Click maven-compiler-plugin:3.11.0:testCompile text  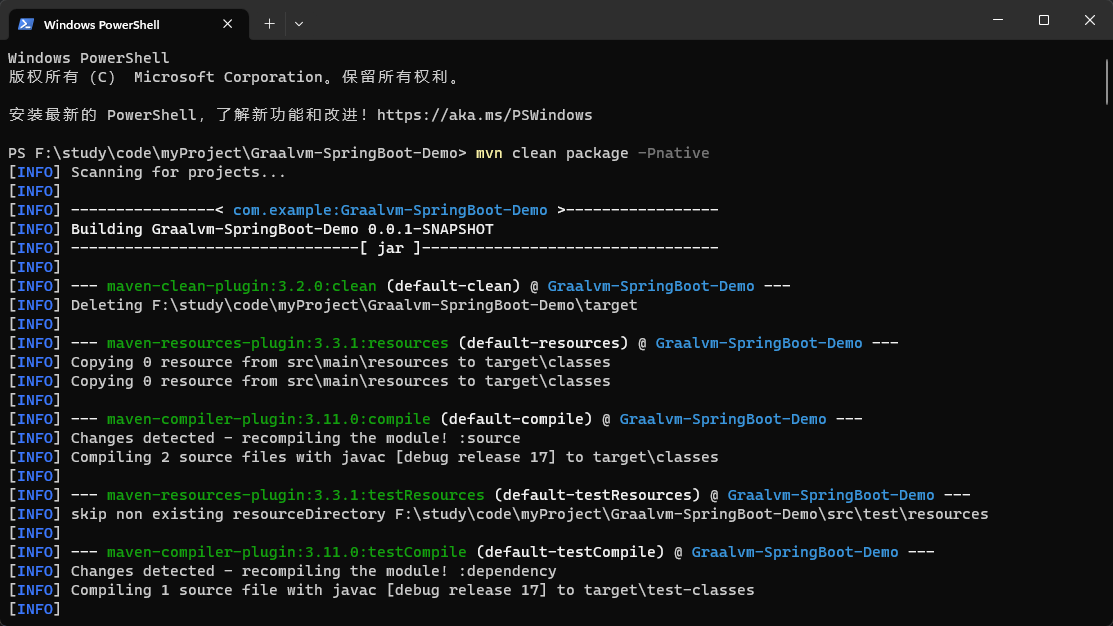(x=287, y=552)
